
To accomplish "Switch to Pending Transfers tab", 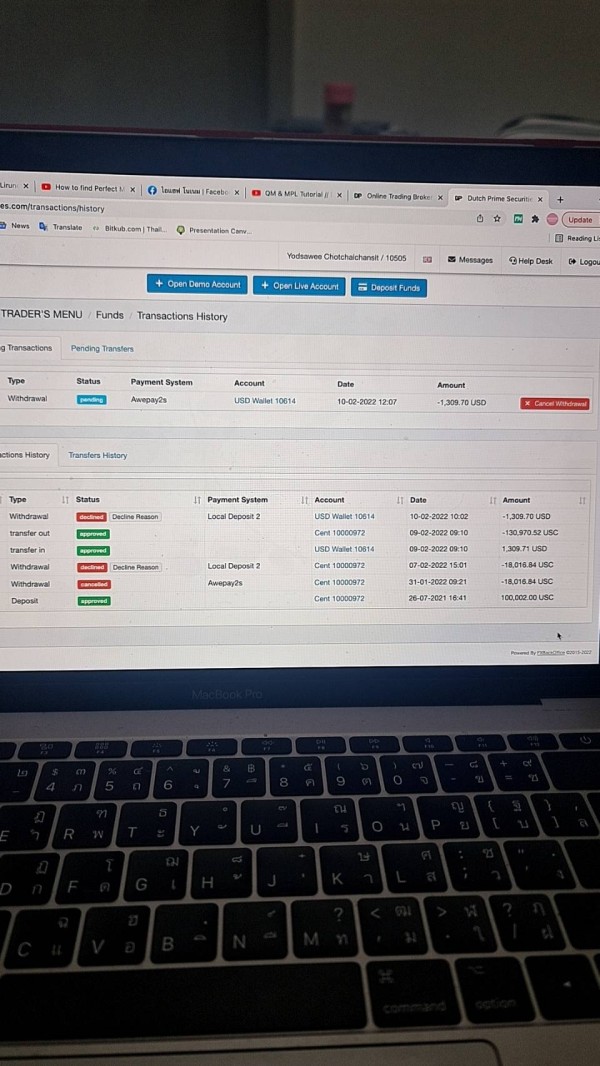I will (x=102, y=349).
